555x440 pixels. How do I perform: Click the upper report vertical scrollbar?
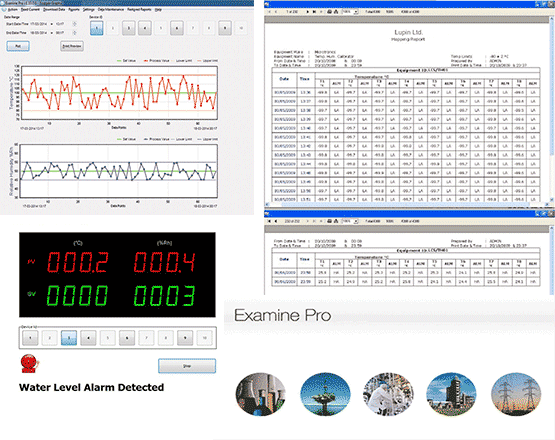552,109
